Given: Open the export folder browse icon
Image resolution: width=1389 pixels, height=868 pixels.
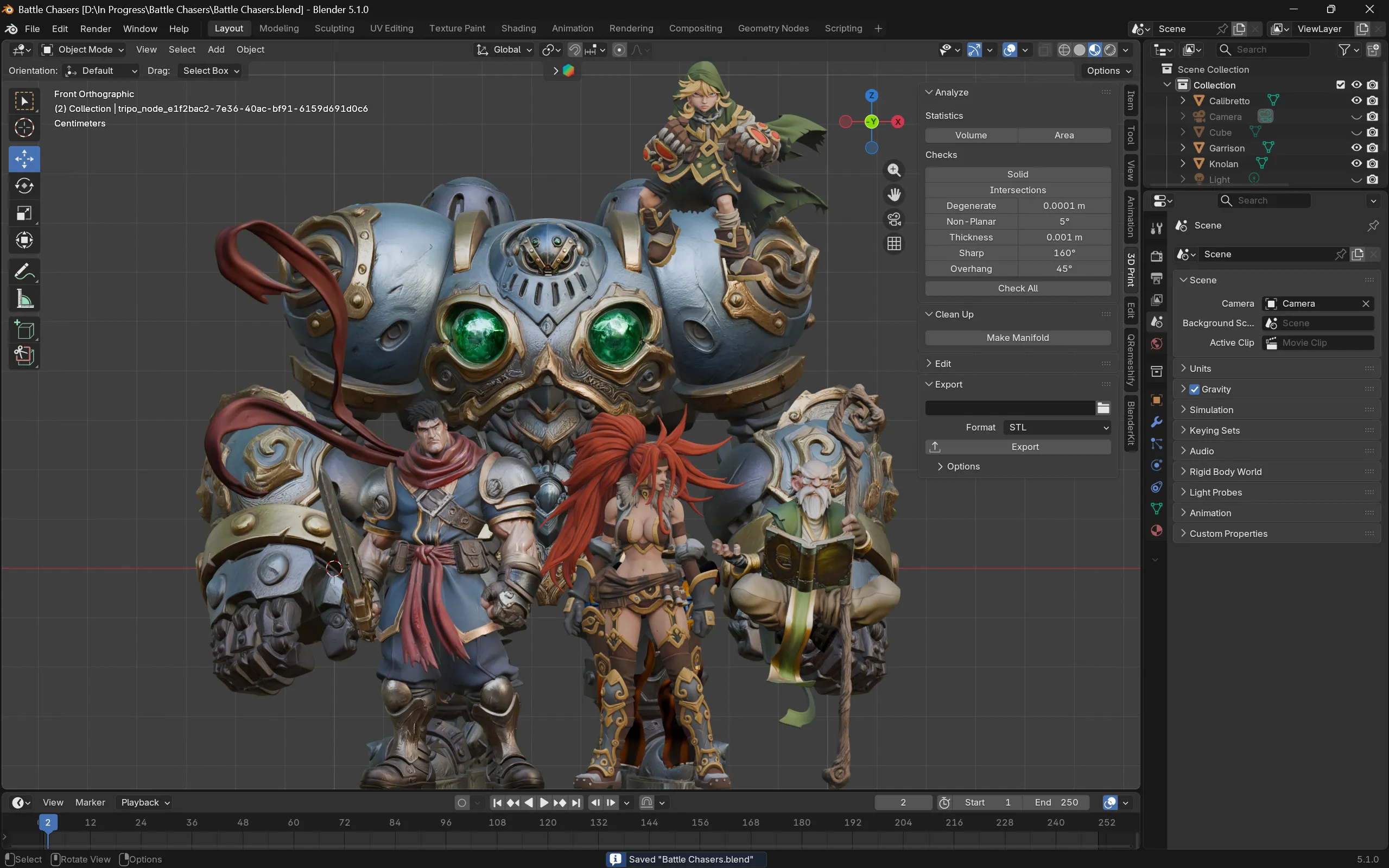Looking at the screenshot, I should [x=1102, y=408].
